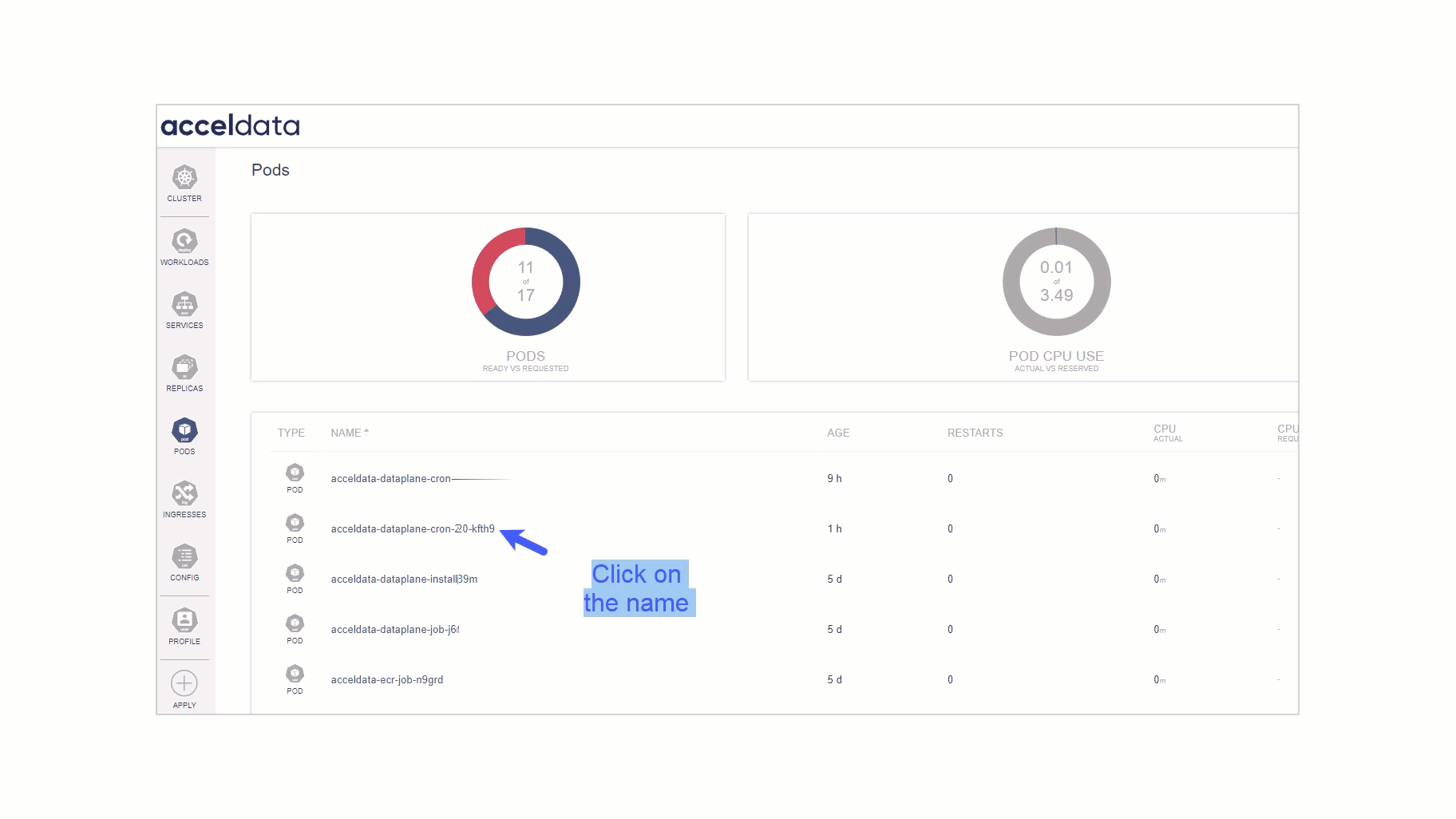
Task: Click pod icon for acceldata-dataplane-job row
Action: (x=295, y=623)
